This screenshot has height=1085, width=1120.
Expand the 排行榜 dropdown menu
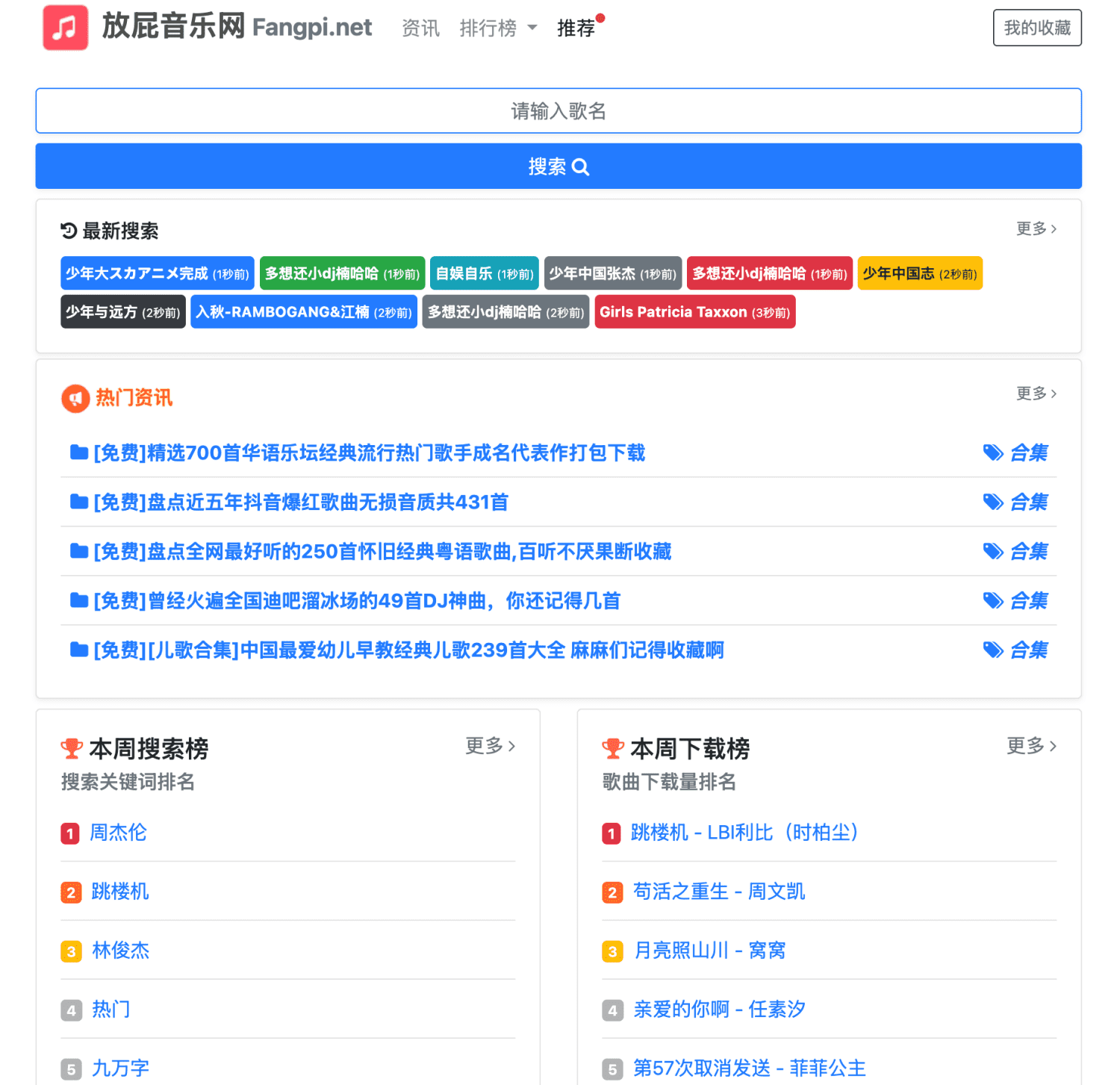click(498, 28)
